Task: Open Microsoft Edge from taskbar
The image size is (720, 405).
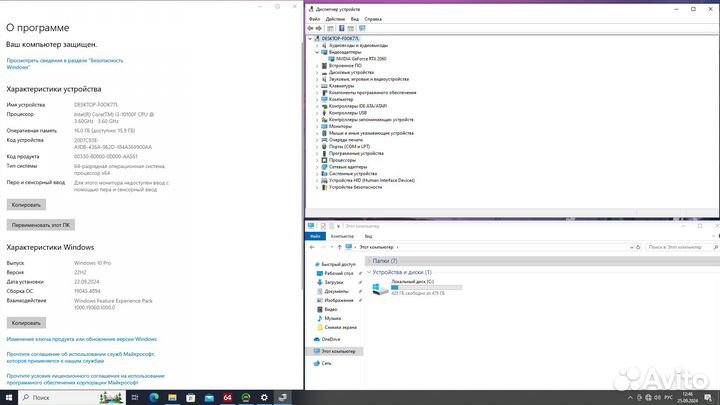Action: point(154,397)
